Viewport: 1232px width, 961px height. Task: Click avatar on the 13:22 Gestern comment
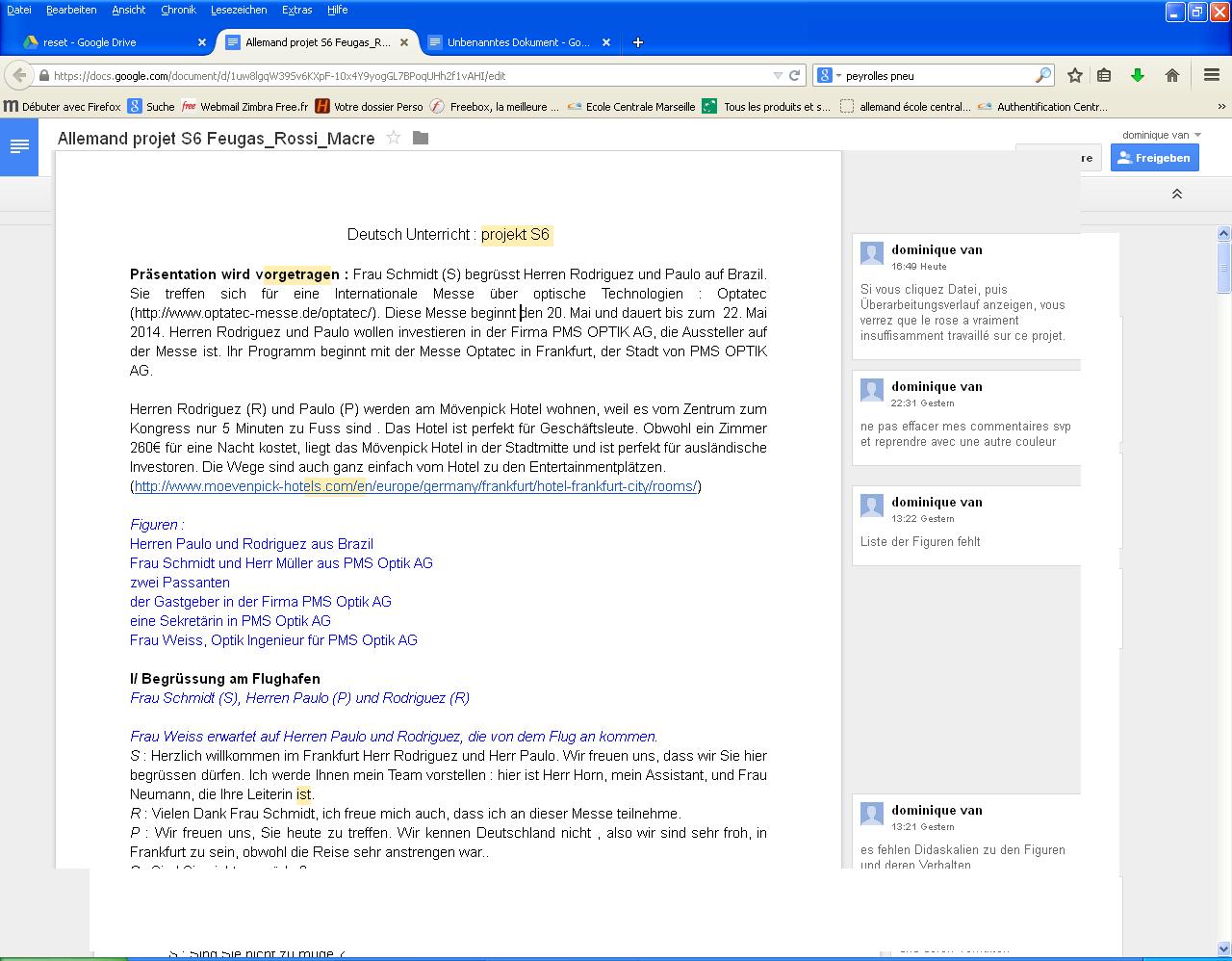[x=872, y=506]
